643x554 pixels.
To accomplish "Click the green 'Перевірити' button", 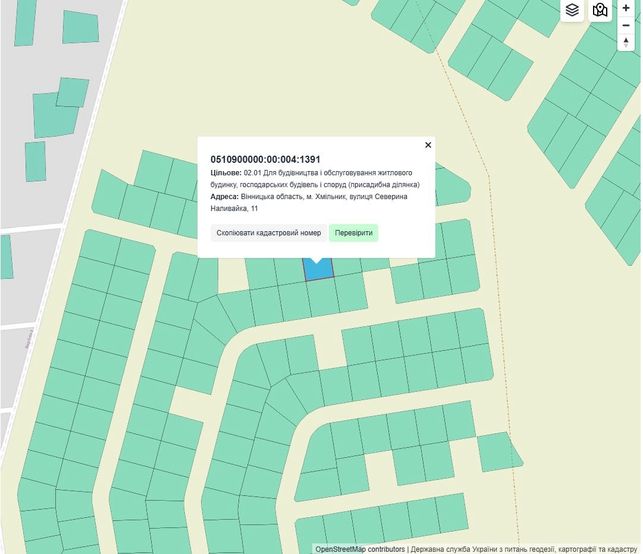I will (x=353, y=233).
